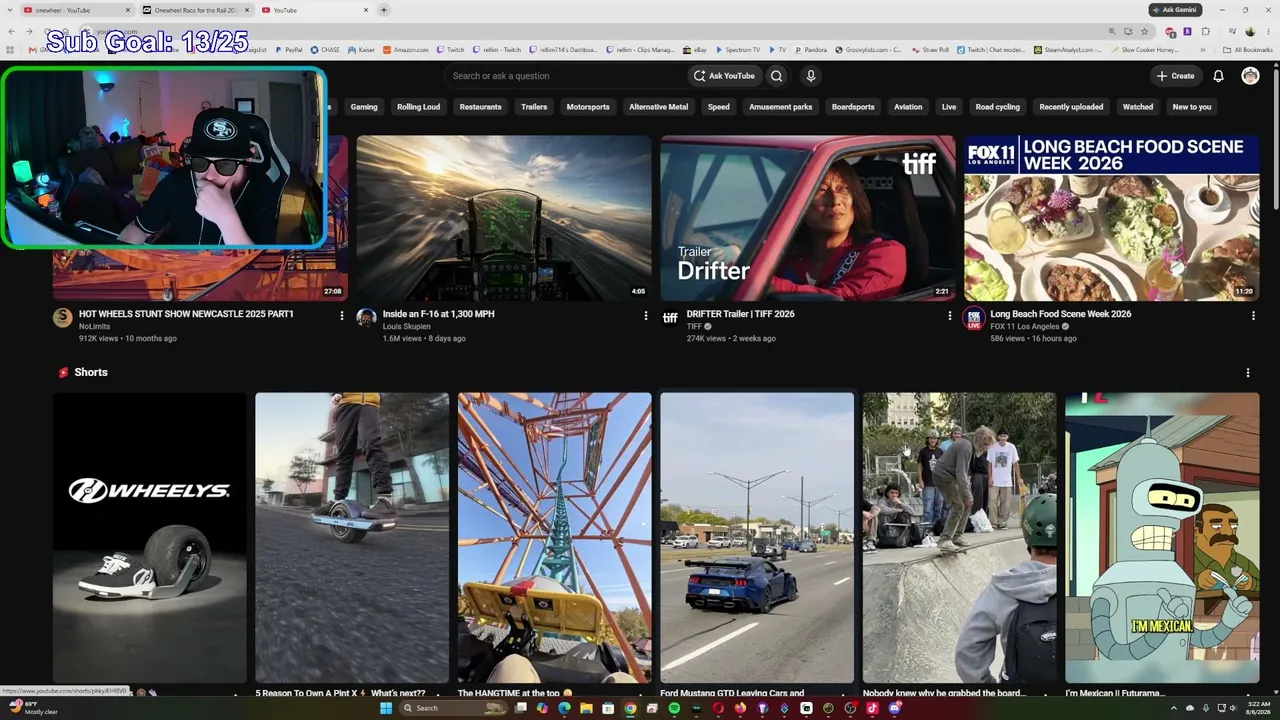Launch Spotify from the taskbar
Screen dimensions: 1280x720
(674, 708)
